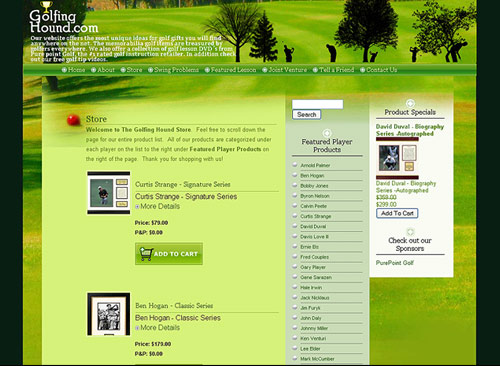Open the Swing Problems menu item

pyautogui.click(x=173, y=70)
